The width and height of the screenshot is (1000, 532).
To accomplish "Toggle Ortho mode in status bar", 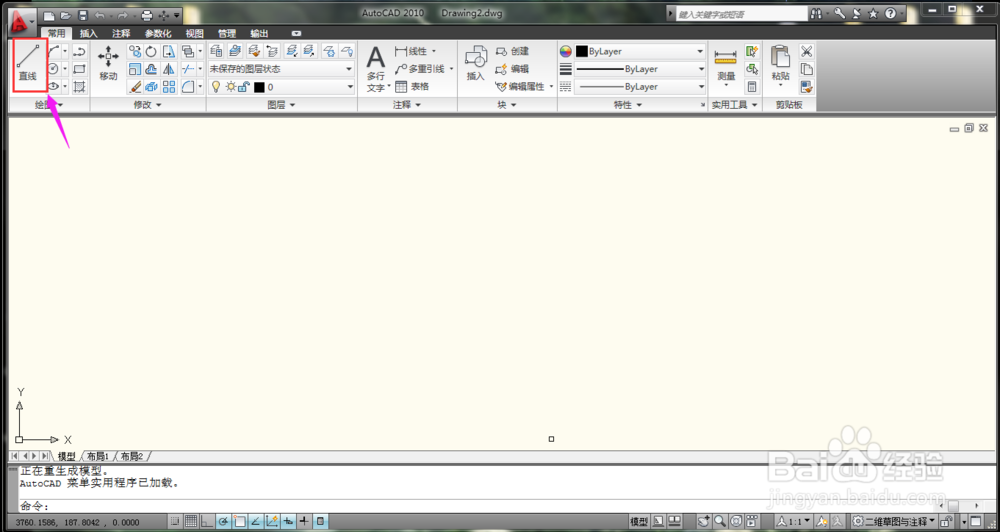I will tap(207, 521).
